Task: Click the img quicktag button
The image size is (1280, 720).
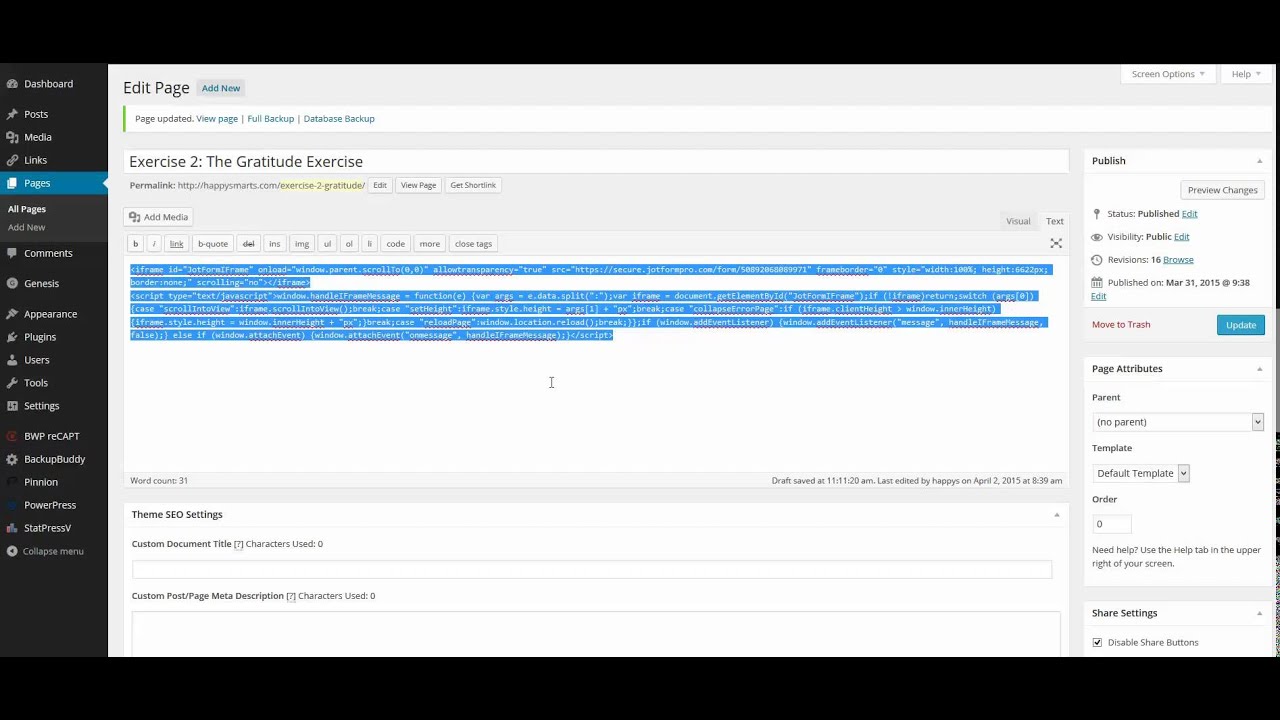Action: click(x=302, y=244)
